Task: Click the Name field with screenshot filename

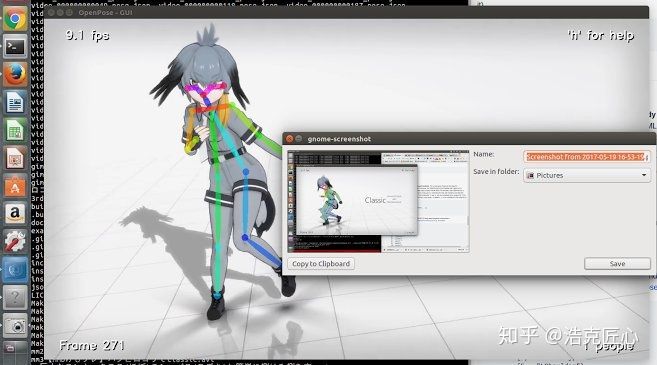Action: click(587, 157)
